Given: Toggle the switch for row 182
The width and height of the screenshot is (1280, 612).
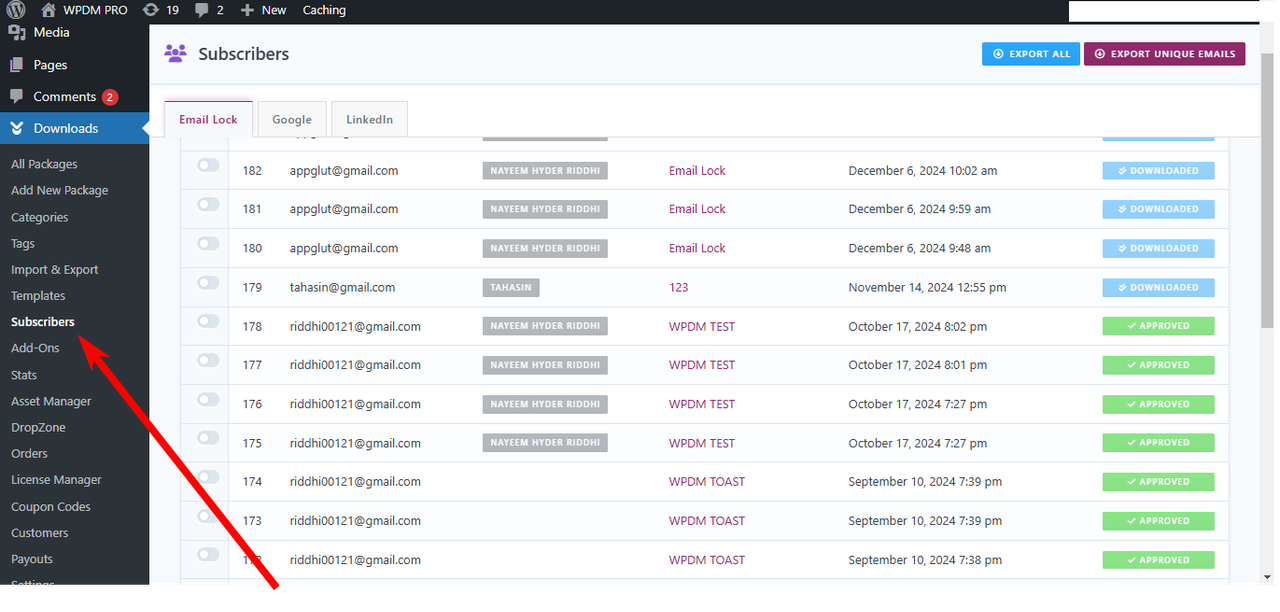Looking at the screenshot, I should (x=208, y=166).
